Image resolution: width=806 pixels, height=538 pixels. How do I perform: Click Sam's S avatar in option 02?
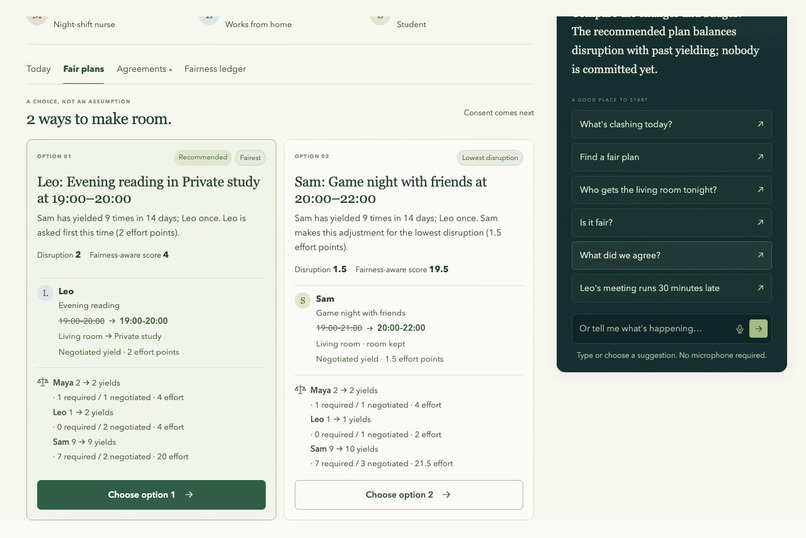click(x=303, y=300)
